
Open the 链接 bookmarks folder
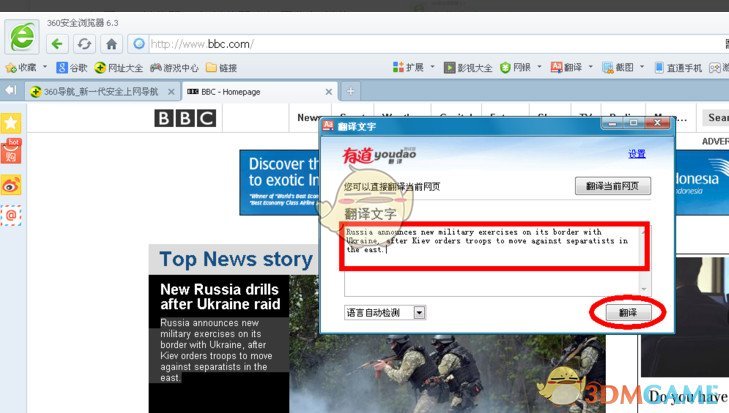pyautogui.click(x=222, y=68)
